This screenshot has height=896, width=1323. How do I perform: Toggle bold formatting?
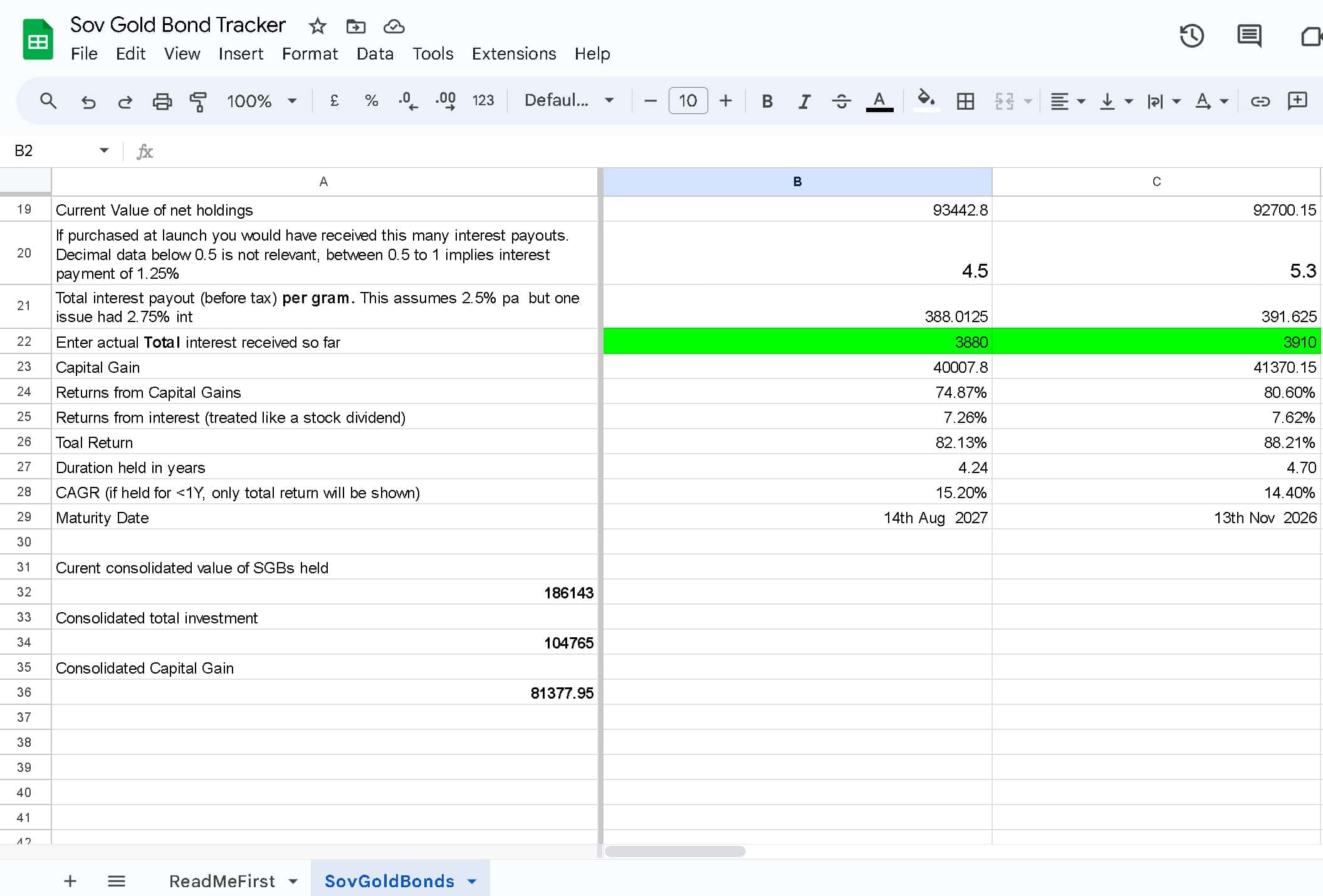(766, 101)
